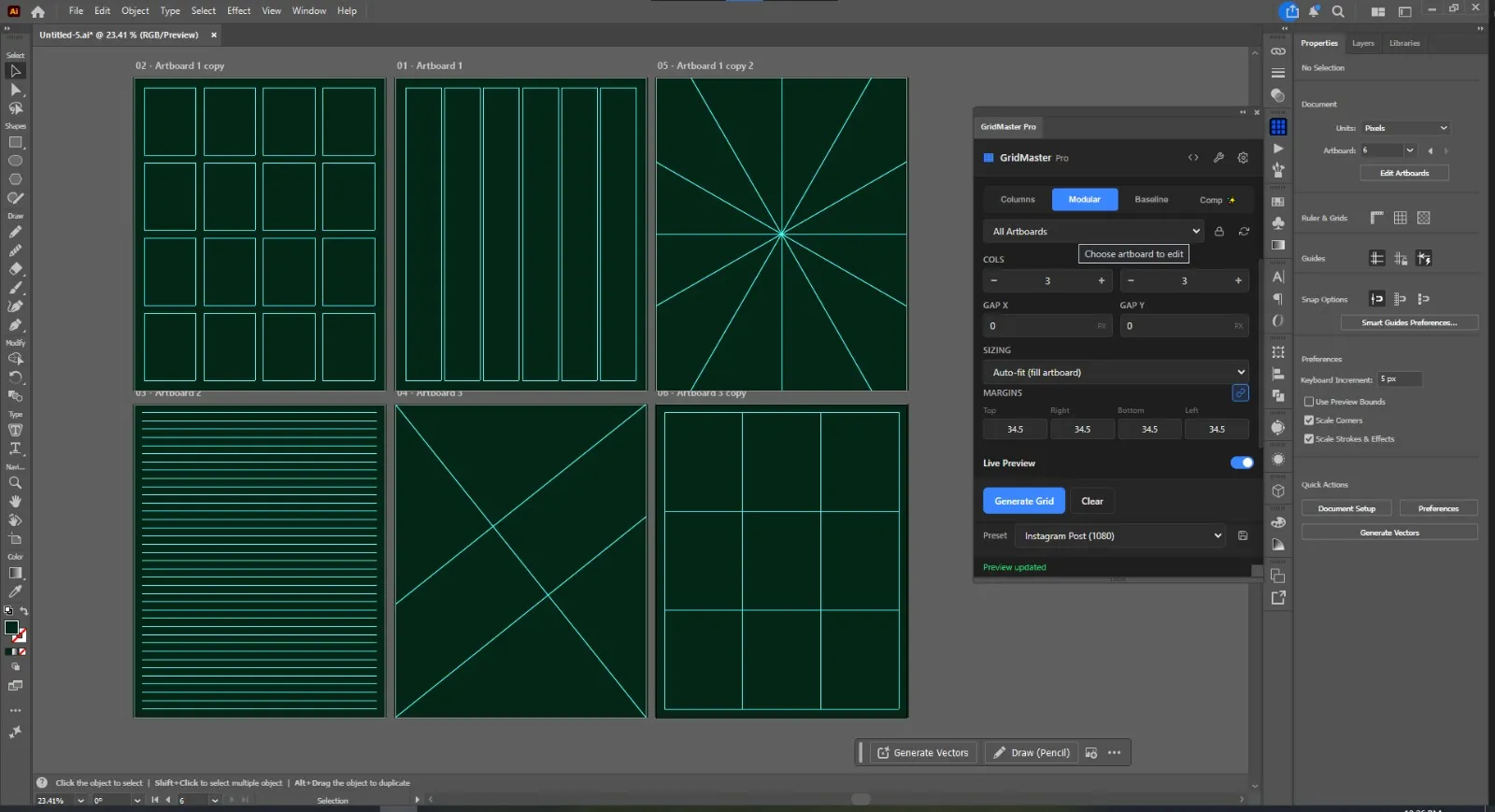Toggle show rulers icon in Ruler & Grids
The image size is (1495, 812).
(x=1376, y=218)
